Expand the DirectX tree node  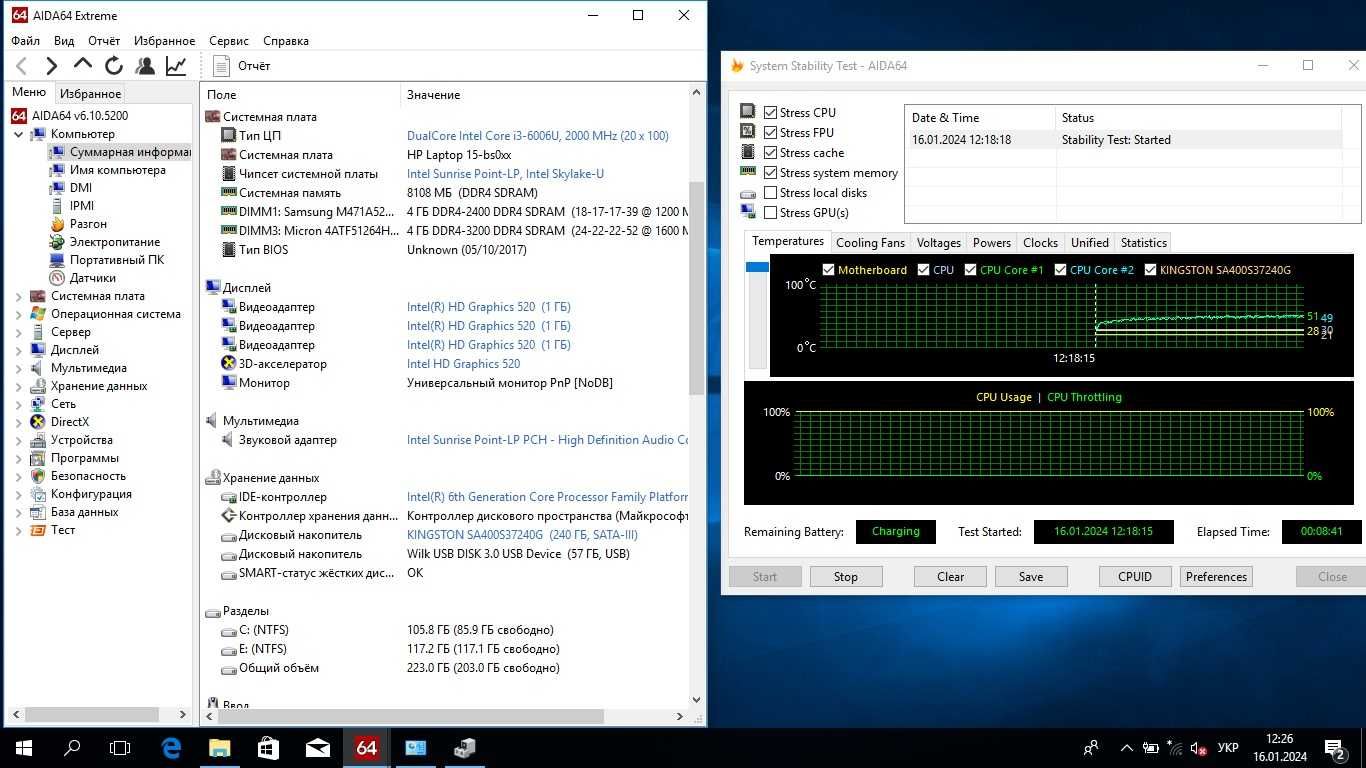[18, 422]
